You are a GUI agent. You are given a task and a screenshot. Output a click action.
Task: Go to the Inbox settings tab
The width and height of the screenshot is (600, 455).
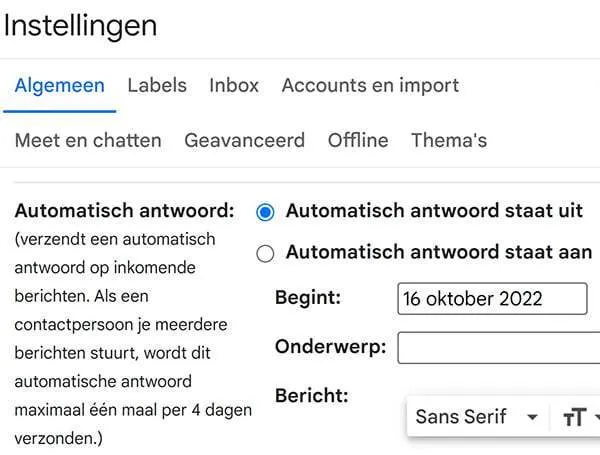click(234, 86)
